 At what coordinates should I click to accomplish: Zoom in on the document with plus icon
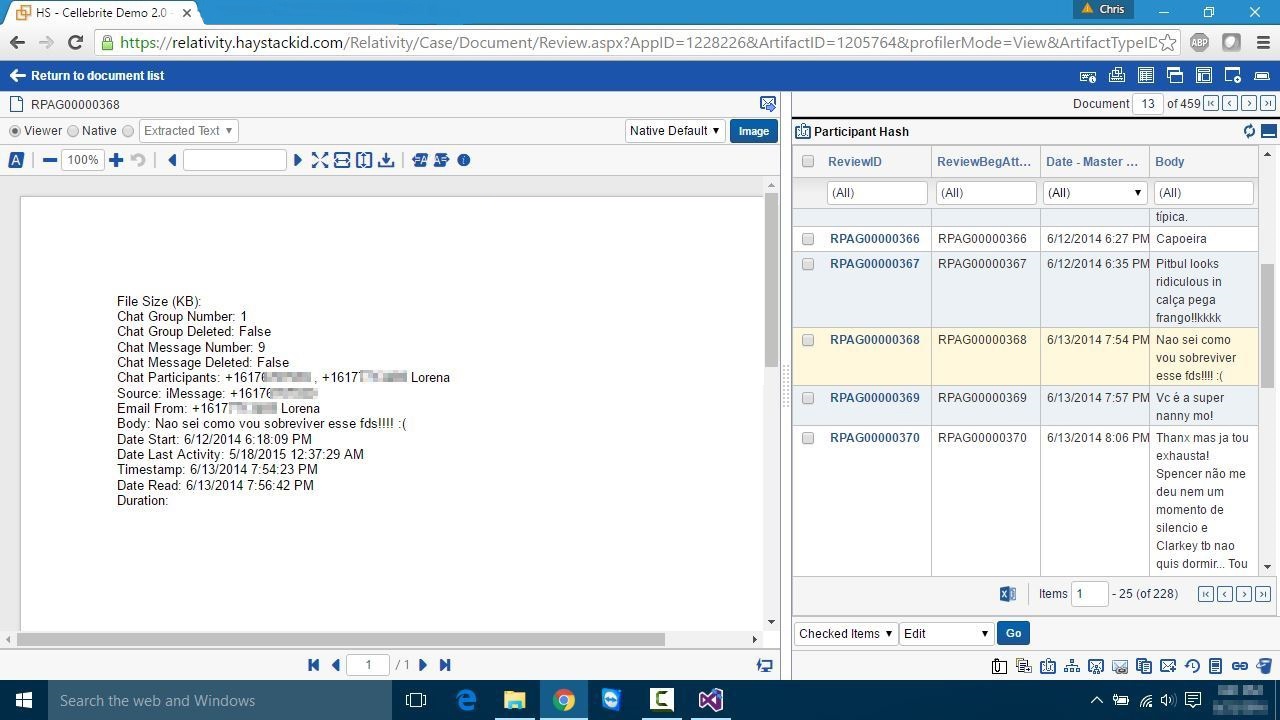click(x=115, y=160)
